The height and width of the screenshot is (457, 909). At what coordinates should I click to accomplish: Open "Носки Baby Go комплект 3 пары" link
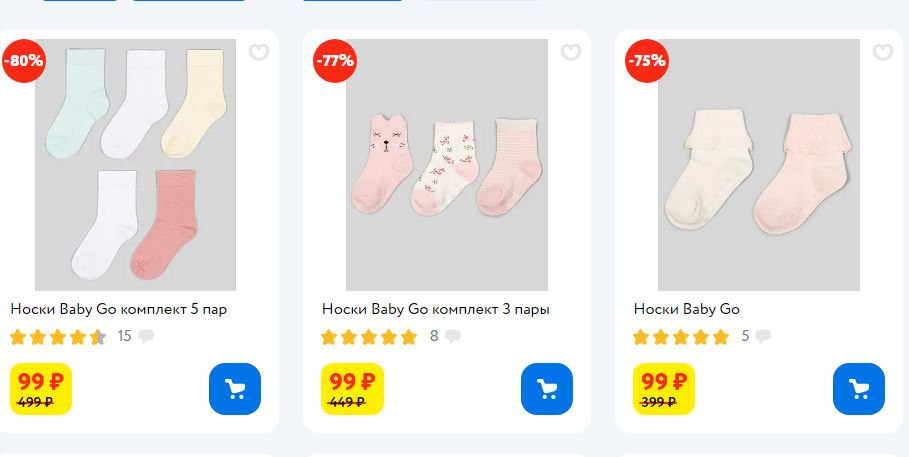pos(436,309)
